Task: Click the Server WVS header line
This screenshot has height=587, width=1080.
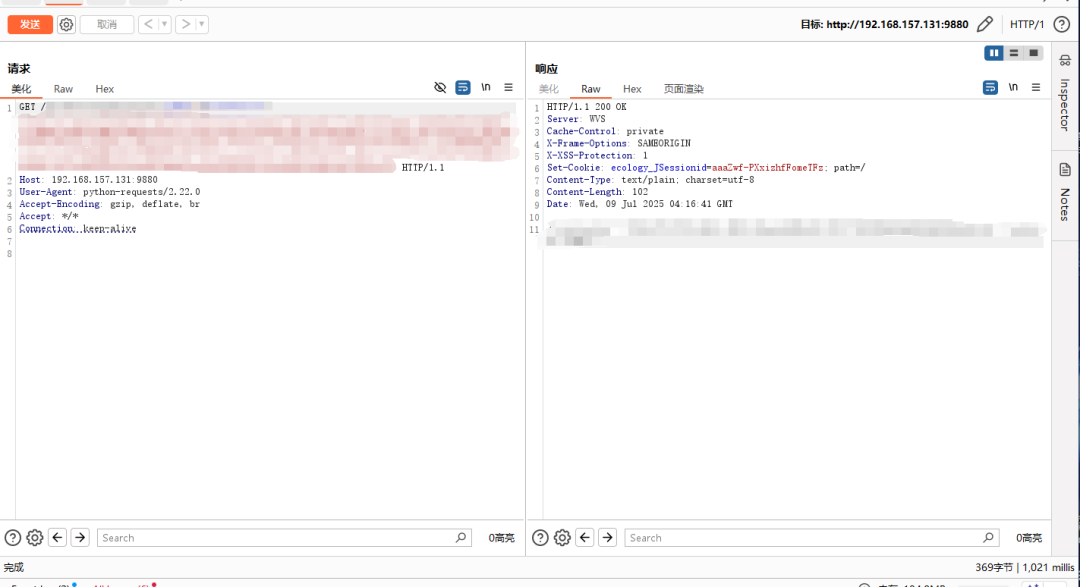Action: point(576,119)
